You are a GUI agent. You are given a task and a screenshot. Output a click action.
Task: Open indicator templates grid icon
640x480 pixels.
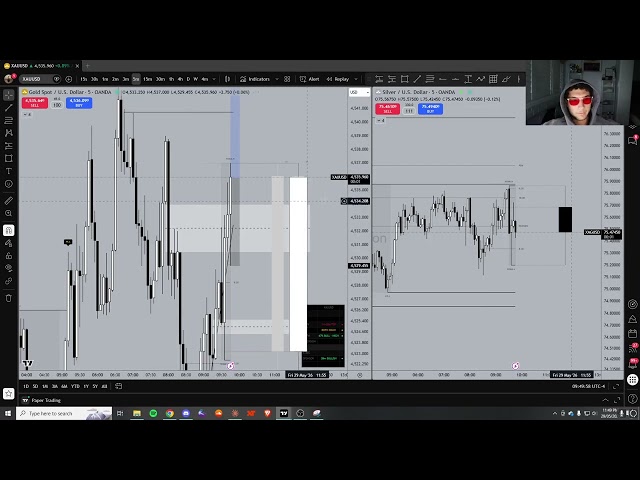coord(287,79)
